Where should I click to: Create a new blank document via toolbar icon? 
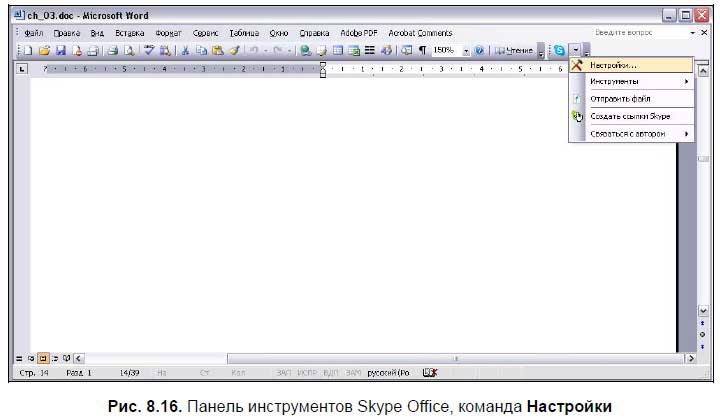[30, 50]
